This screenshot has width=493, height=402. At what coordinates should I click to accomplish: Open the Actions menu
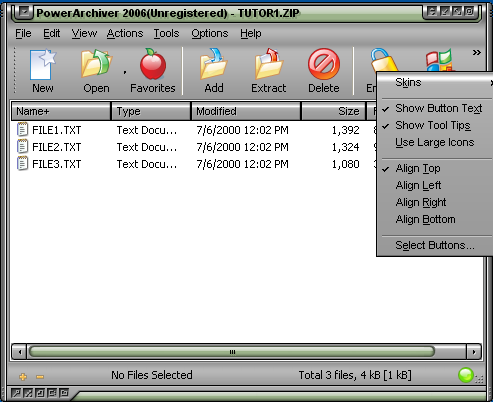[125, 33]
